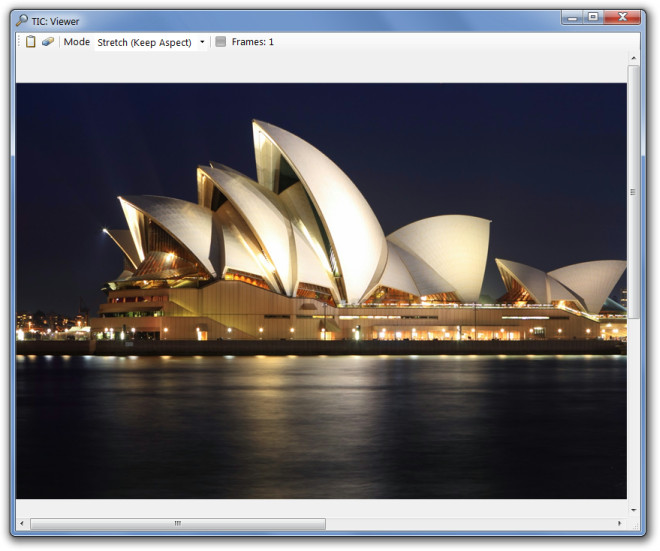The image size is (660, 551).
Task: Open the Stretch (Keep Aspect) mode dropdown
Action: (151, 42)
